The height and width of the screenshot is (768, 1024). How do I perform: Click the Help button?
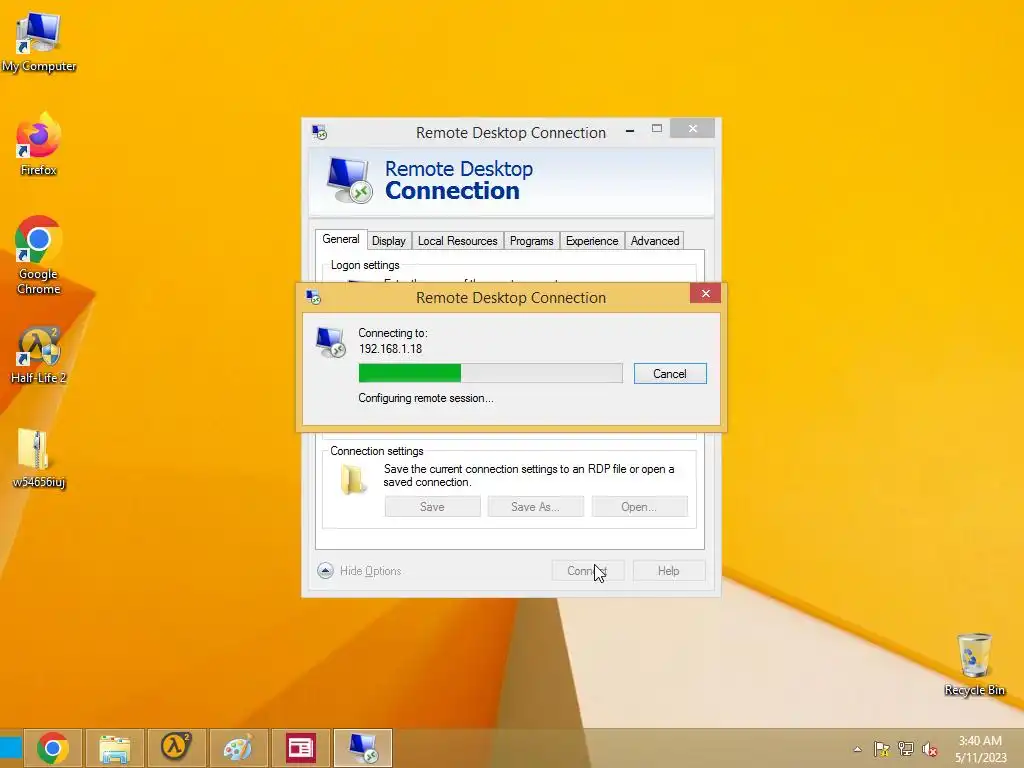click(x=669, y=571)
